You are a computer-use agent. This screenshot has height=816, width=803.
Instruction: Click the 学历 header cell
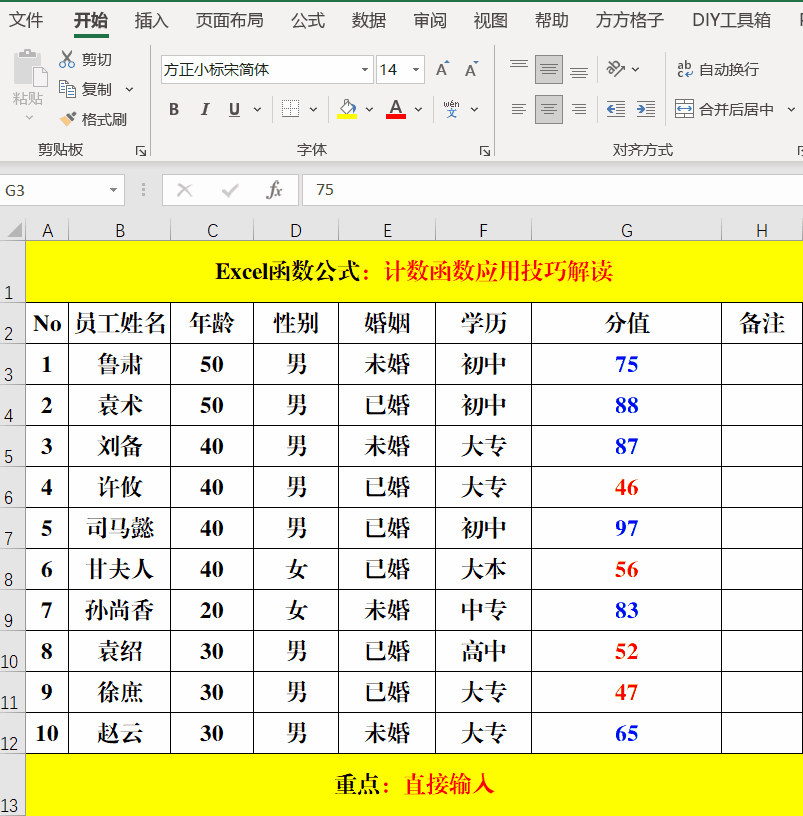pyautogui.click(x=483, y=323)
